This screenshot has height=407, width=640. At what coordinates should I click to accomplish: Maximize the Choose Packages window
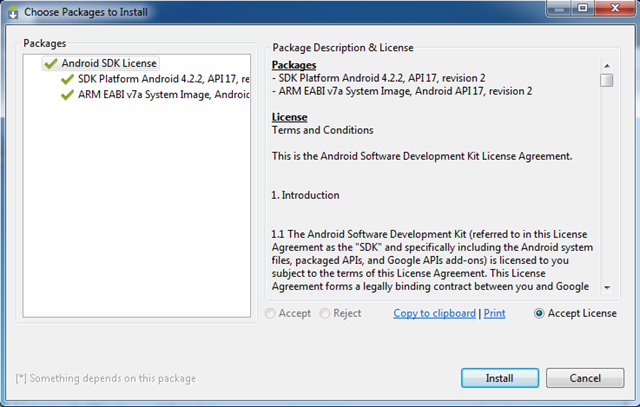(582, 8)
